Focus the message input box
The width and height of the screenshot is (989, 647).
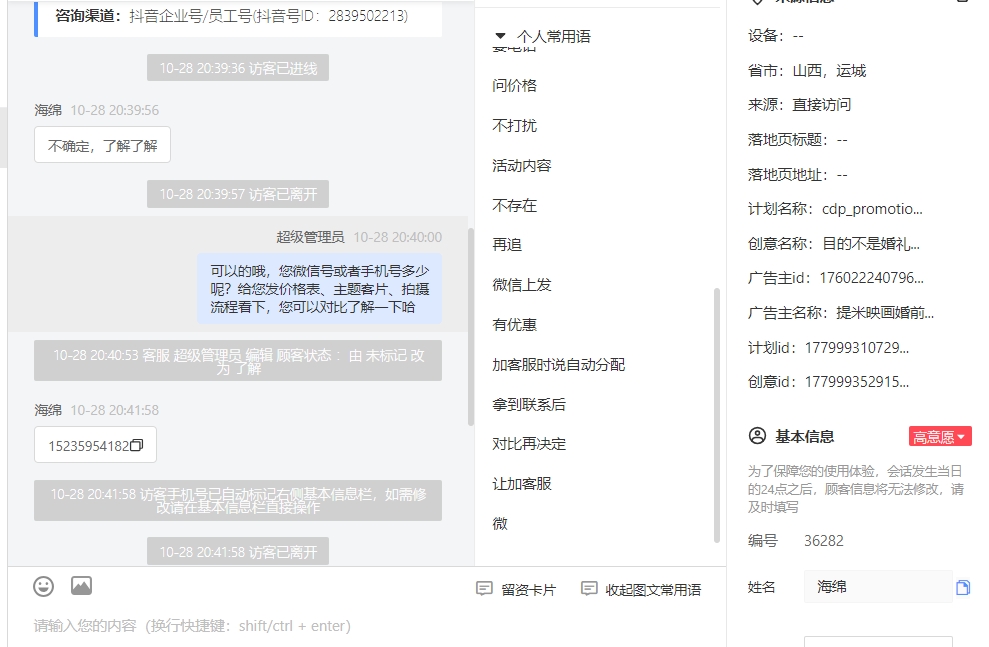pyautogui.click(x=366, y=626)
